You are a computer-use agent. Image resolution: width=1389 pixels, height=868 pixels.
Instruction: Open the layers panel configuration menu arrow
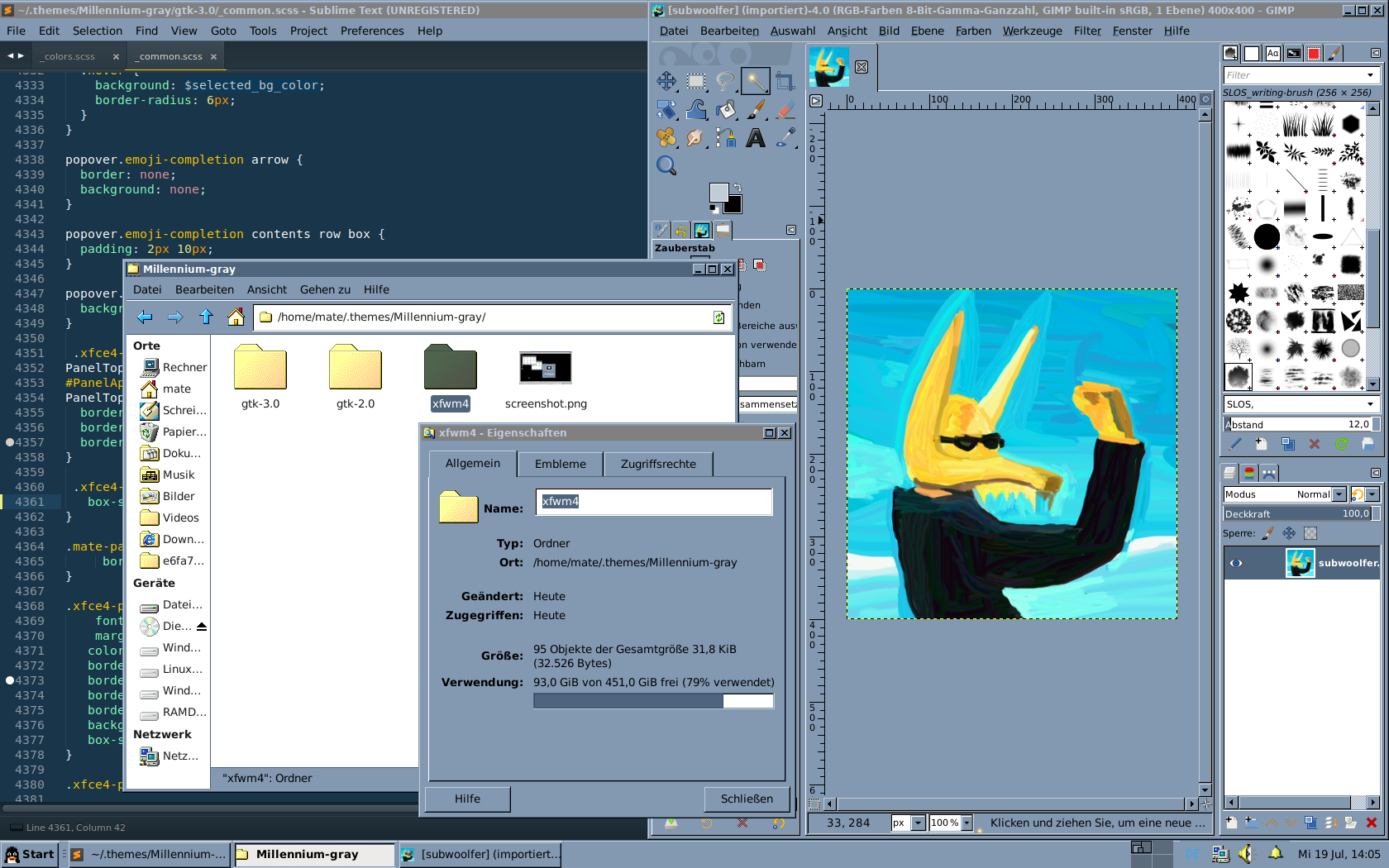pos(1376,473)
